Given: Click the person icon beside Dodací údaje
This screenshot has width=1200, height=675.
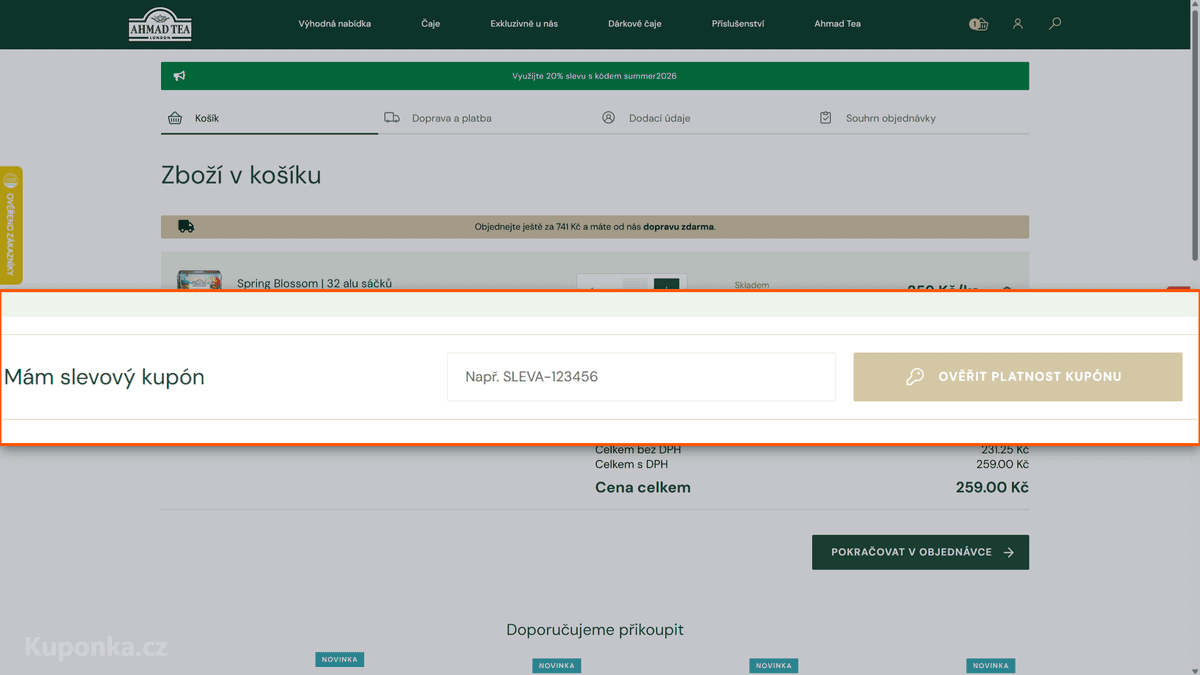Looking at the screenshot, I should point(608,118).
